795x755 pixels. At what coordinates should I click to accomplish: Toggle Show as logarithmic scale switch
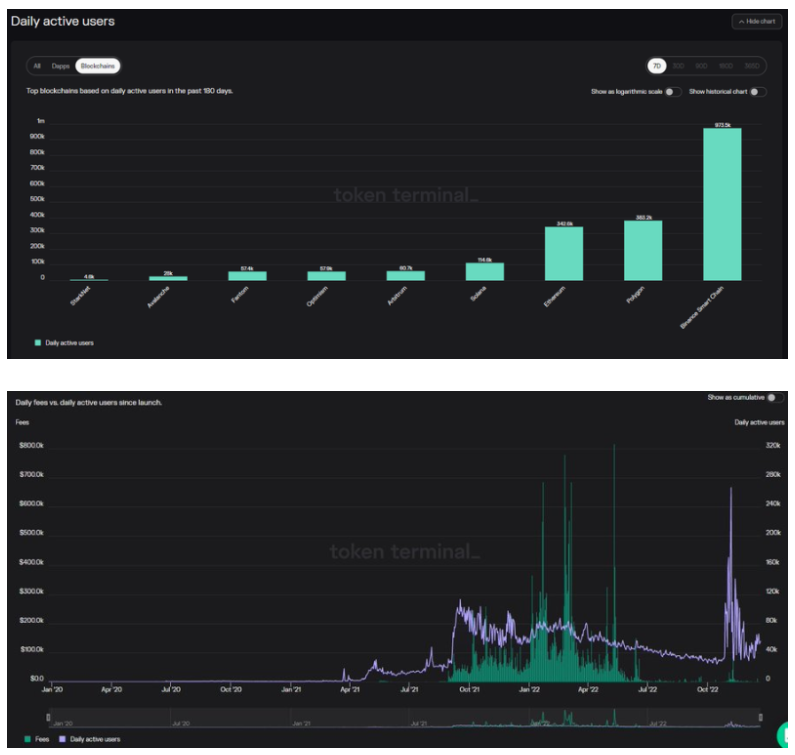coord(673,92)
